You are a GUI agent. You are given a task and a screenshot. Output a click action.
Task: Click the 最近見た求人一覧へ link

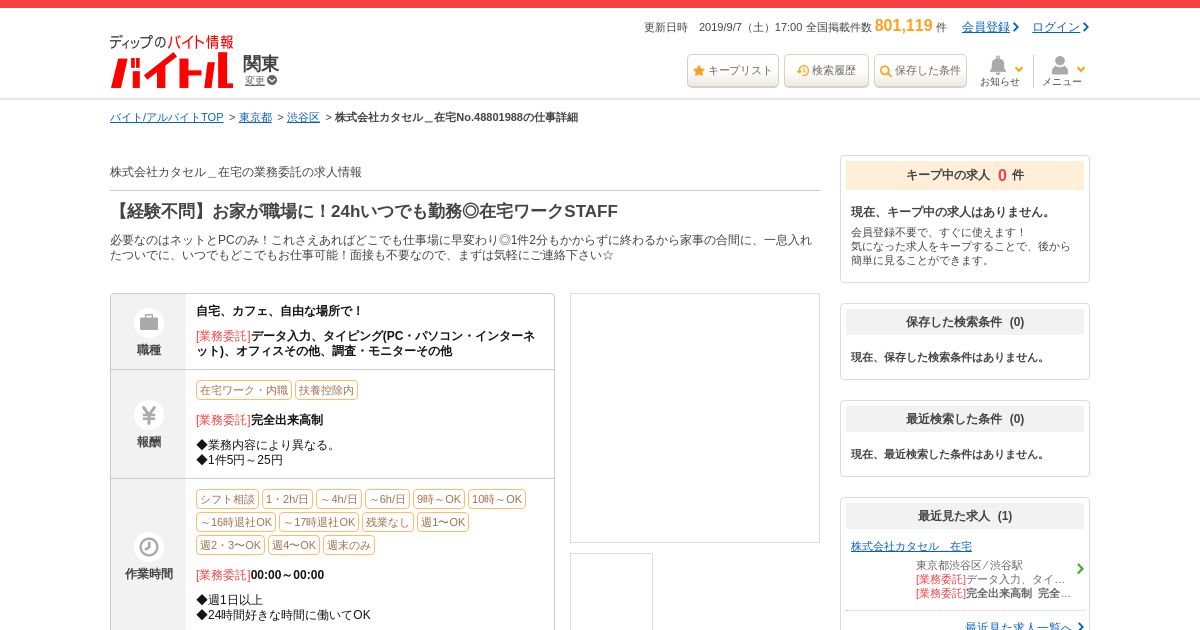(x=1018, y=627)
